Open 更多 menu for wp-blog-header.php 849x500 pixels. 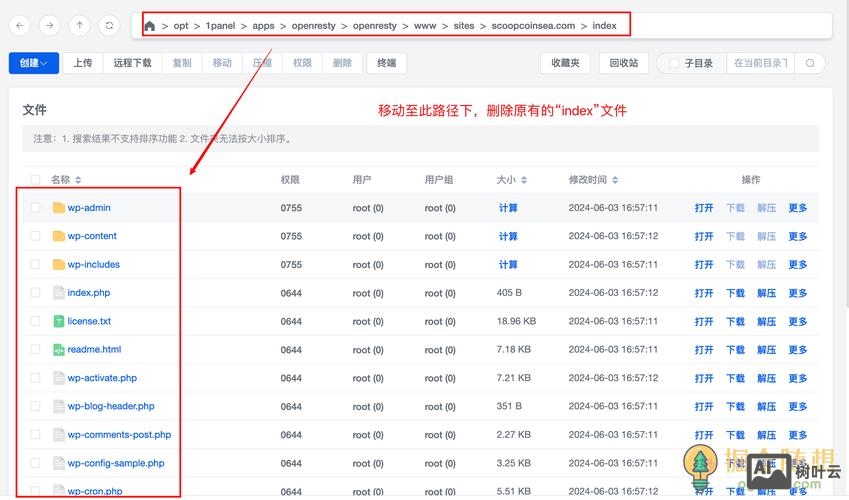(798, 406)
